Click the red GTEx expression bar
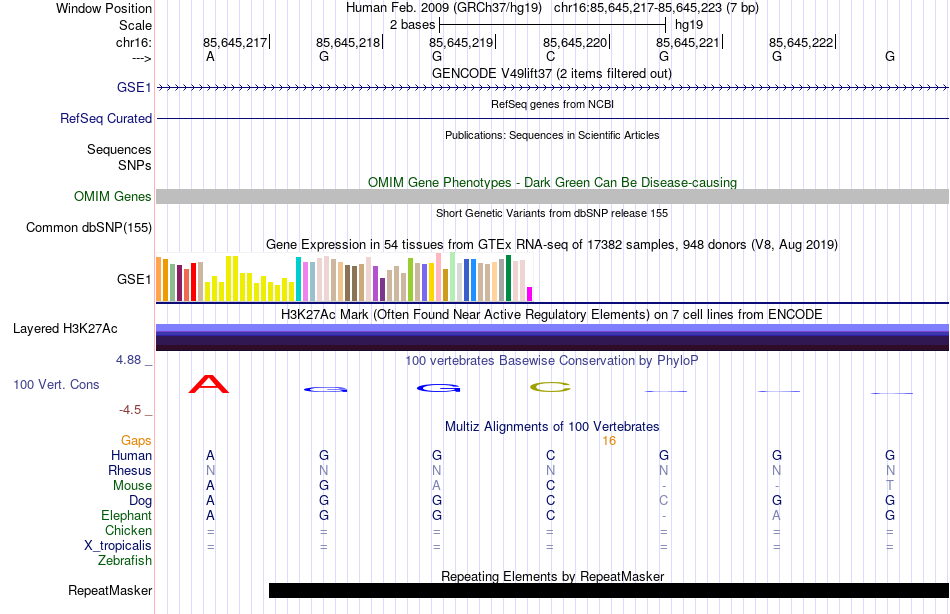The height and width of the screenshot is (614, 950). pyautogui.click(x=193, y=282)
